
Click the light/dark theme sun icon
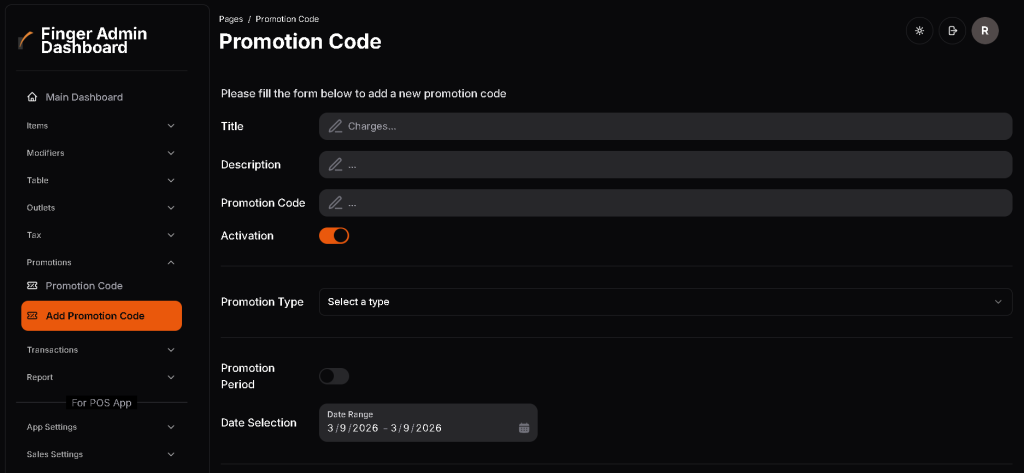click(918, 31)
